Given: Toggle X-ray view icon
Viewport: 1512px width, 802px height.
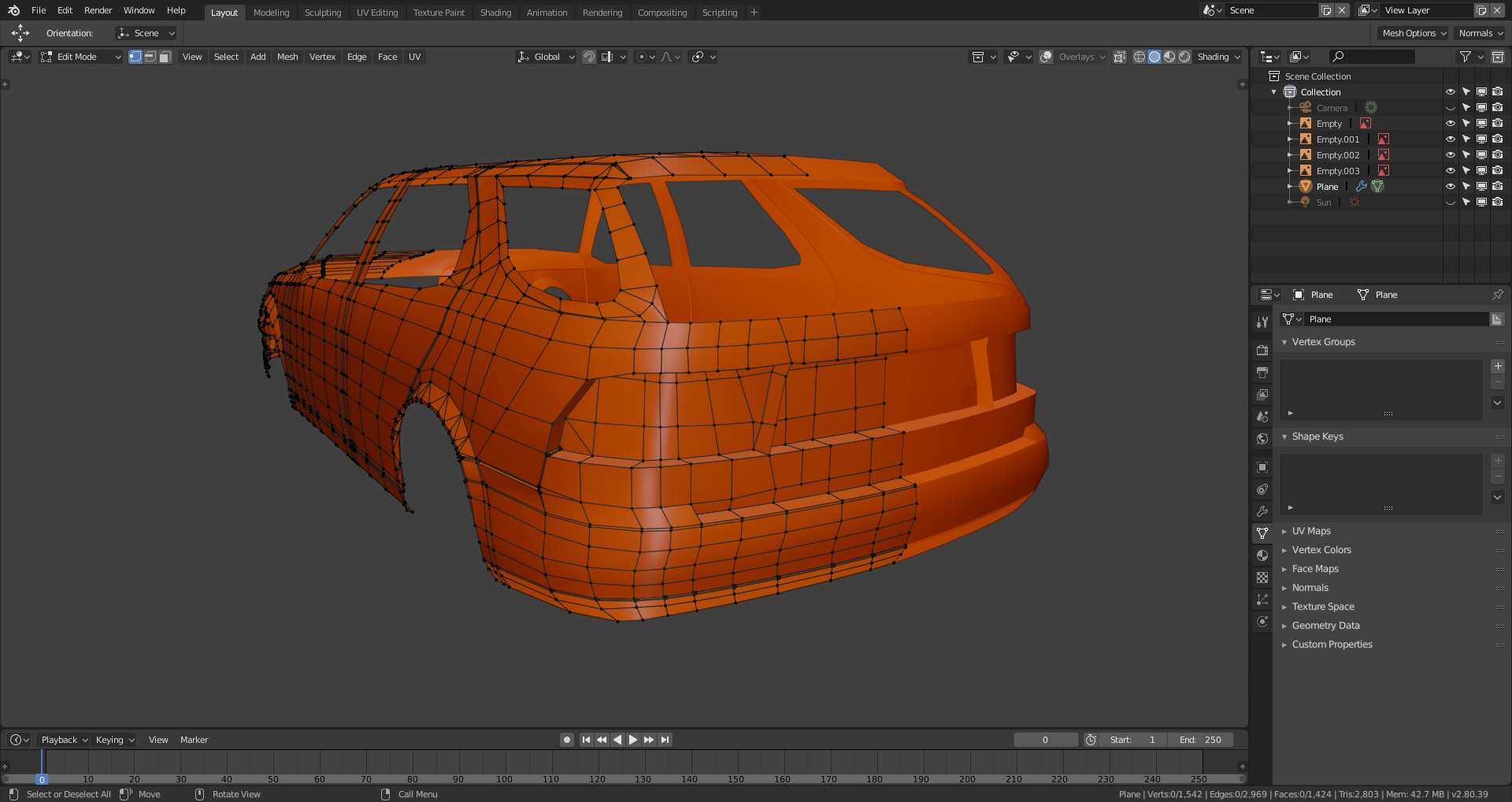Looking at the screenshot, I should (1119, 57).
